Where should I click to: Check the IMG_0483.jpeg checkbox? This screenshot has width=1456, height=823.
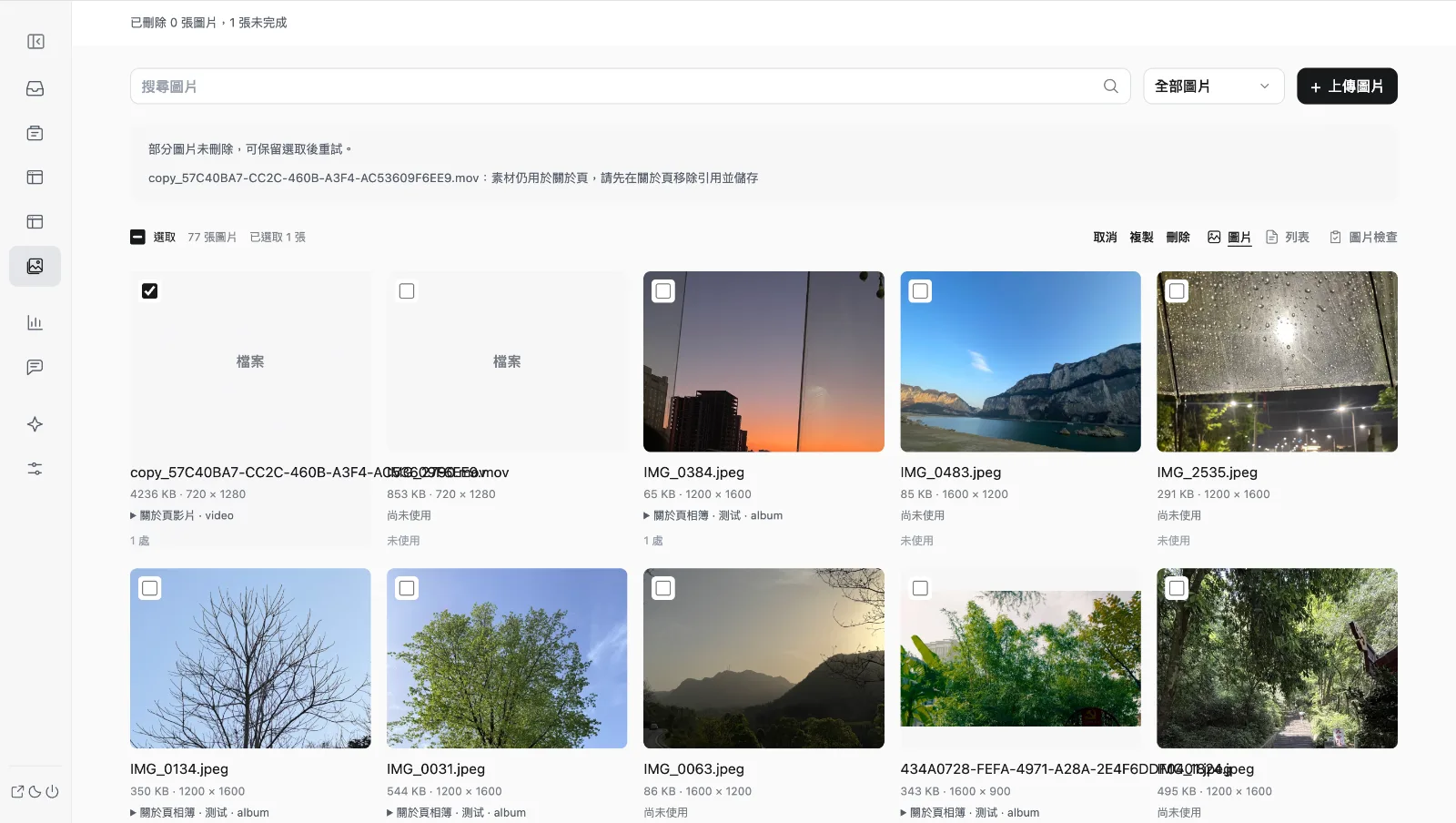[x=920, y=291]
